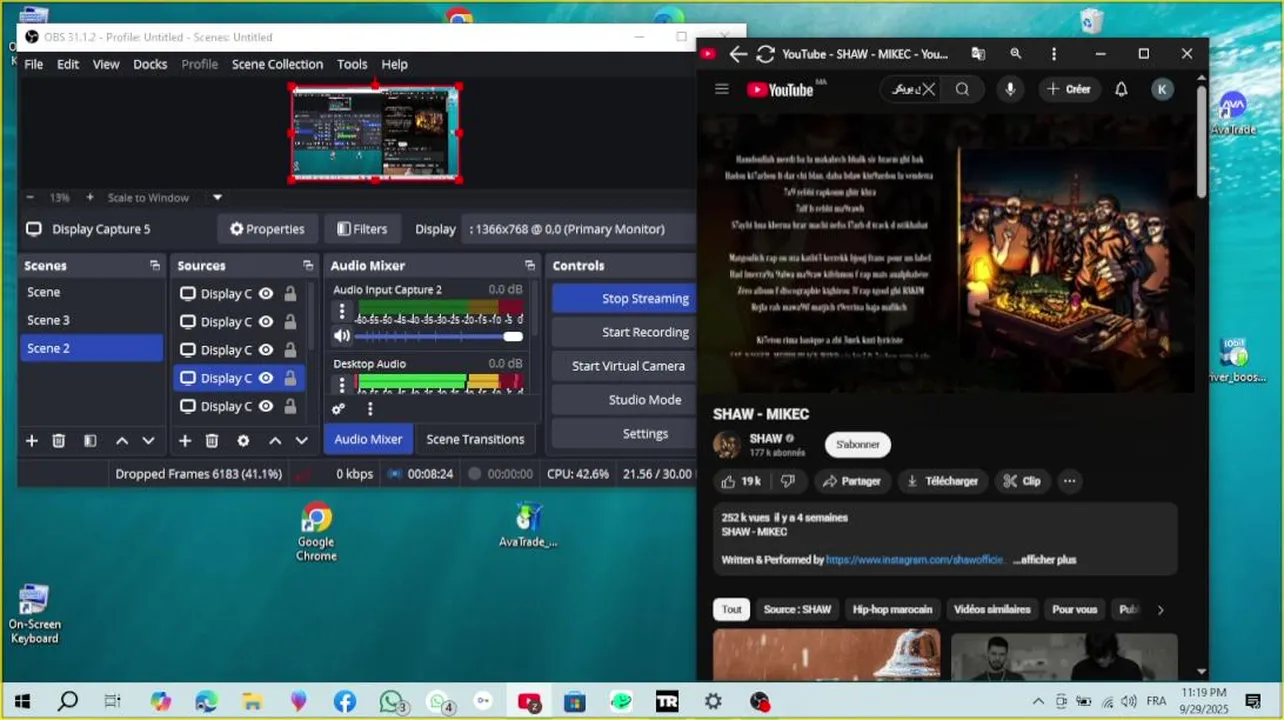This screenshot has height=720, width=1284.
Task: Go back in the YouTube window
Action: [x=738, y=54]
